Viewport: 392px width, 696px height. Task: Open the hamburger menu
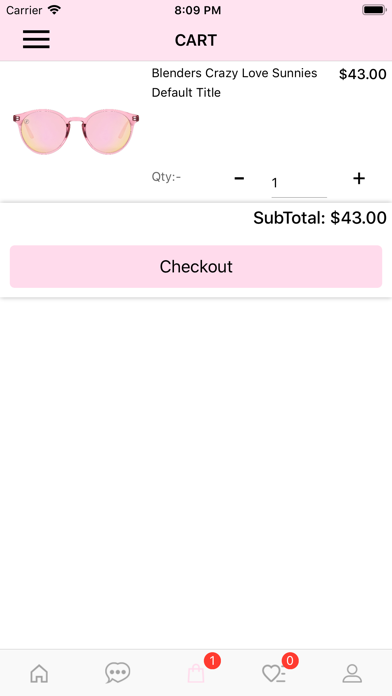pyautogui.click(x=36, y=40)
